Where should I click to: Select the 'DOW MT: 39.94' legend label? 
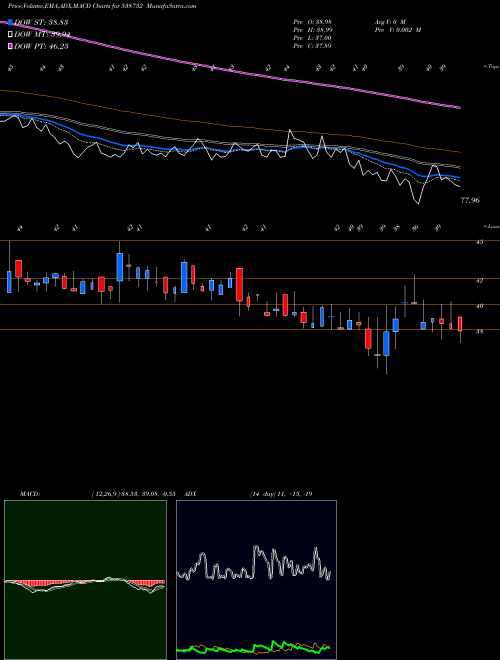pyautogui.click(x=42, y=35)
